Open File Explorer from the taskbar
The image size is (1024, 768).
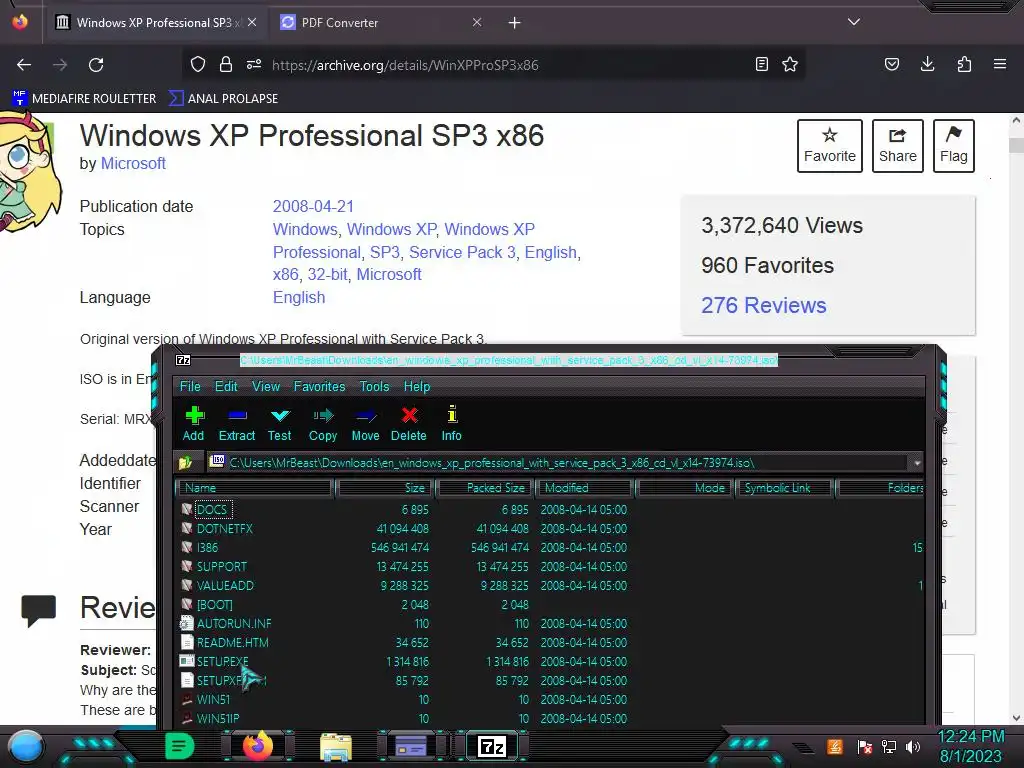tap(336, 748)
